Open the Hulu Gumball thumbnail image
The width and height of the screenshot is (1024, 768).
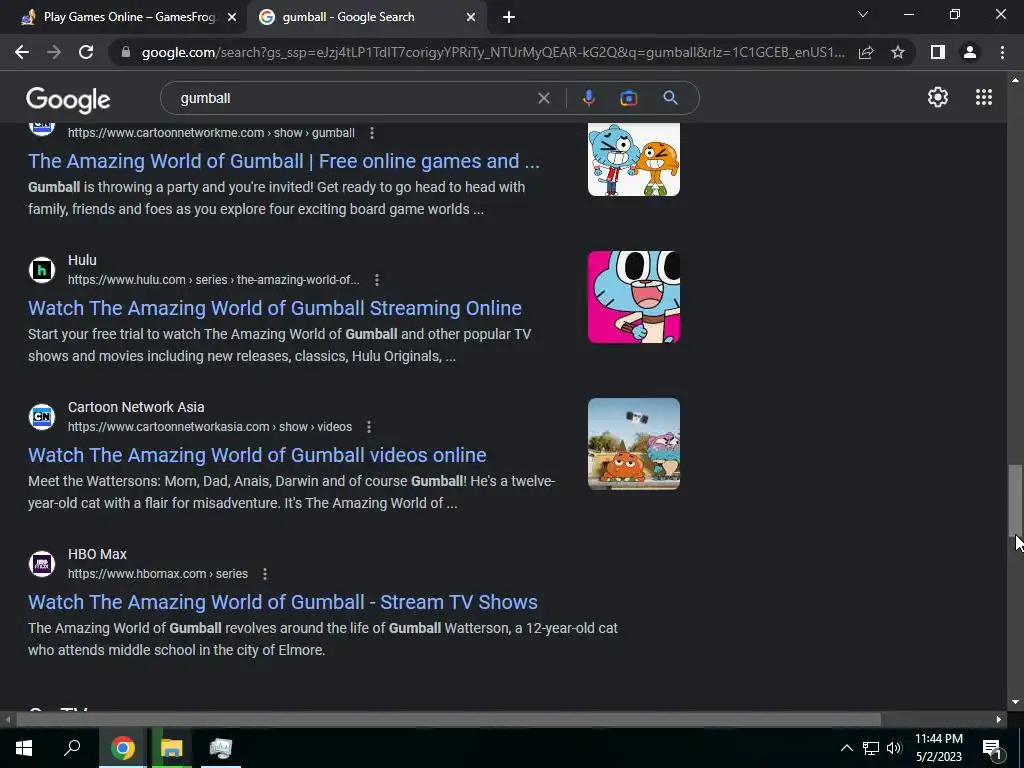coord(633,297)
